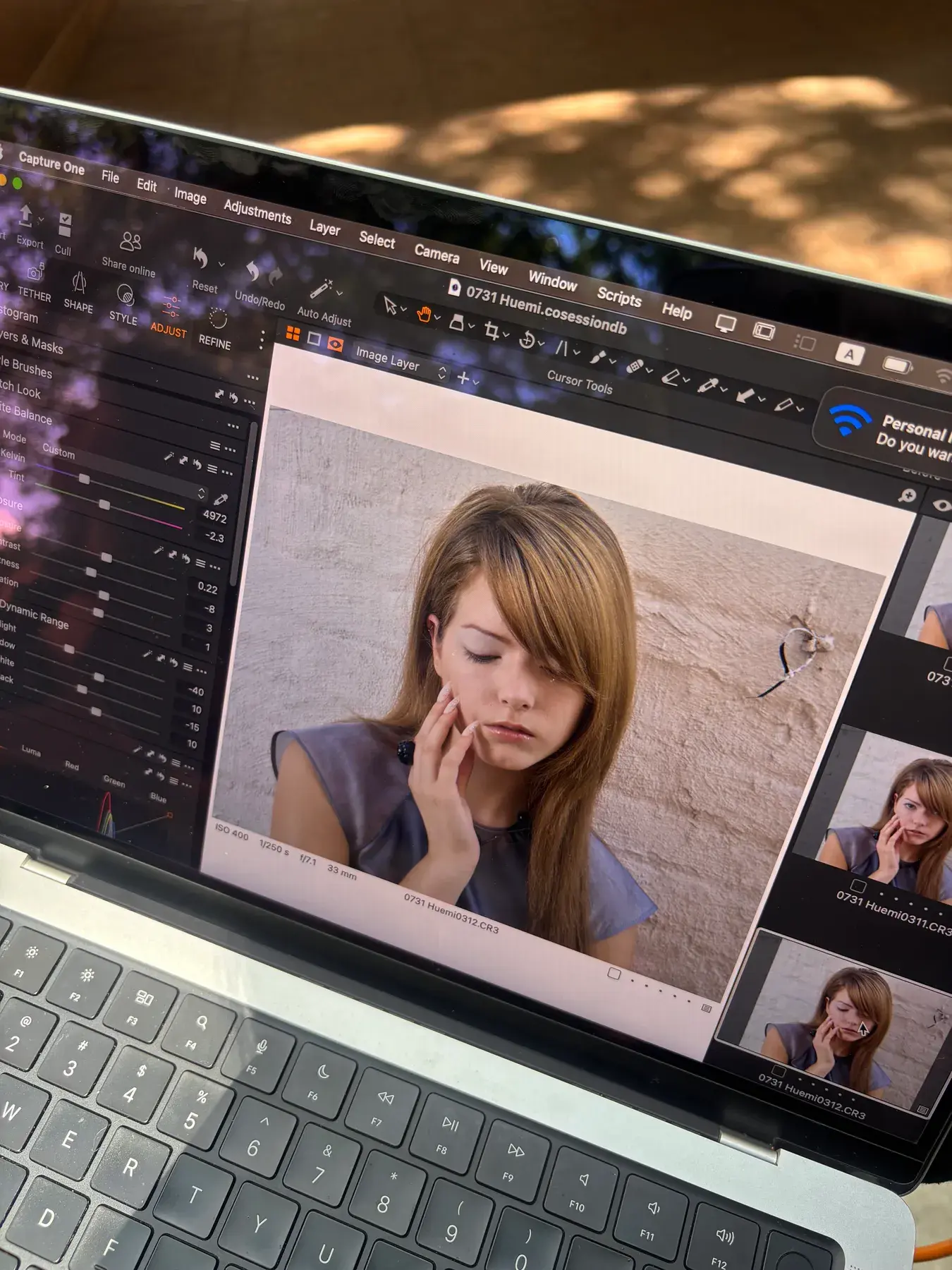Switch to the STYLE tool tab
Screen dimensions: 952x1270
tap(124, 305)
